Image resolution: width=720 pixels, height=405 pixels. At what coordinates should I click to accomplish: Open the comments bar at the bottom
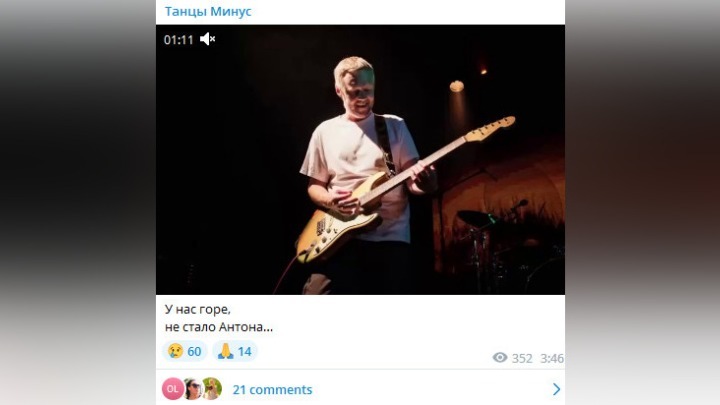[360, 389]
